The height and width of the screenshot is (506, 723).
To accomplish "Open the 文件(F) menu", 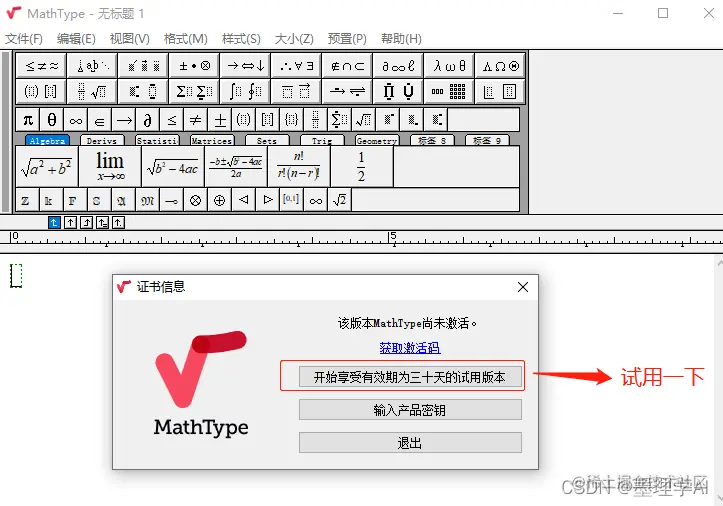I will [24, 39].
